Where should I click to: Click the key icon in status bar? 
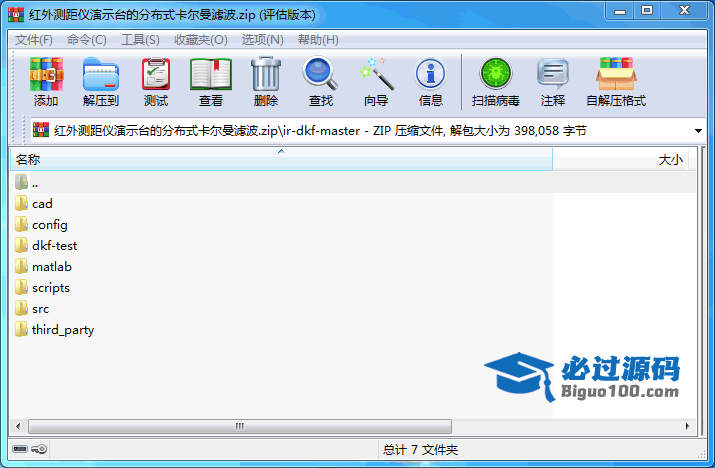pyautogui.click(x=39, y=449)
